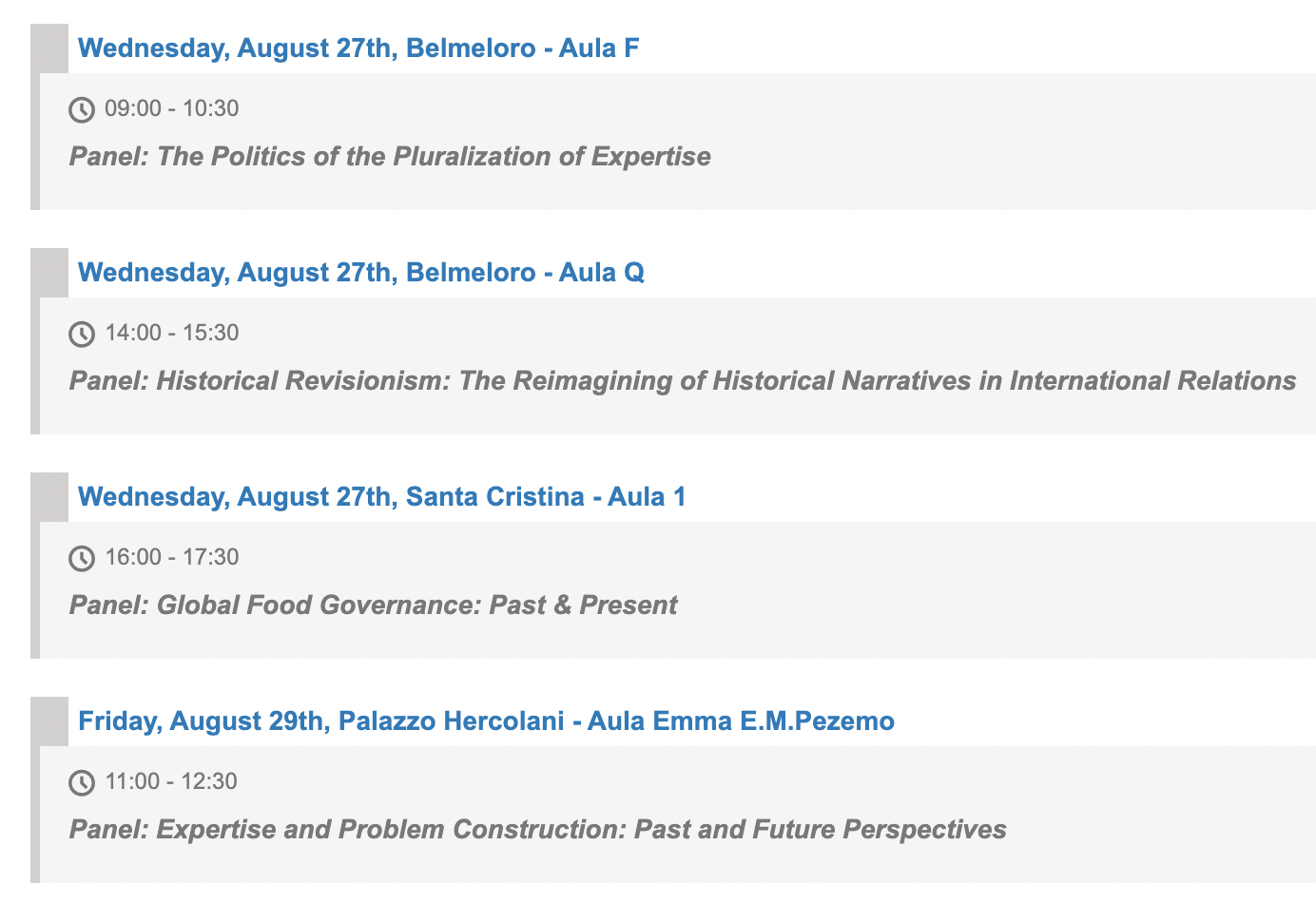Click the clock icon next to 11:00 - 12:30
The height and width of the screenshot is (903, 1316).
[82, 783]
